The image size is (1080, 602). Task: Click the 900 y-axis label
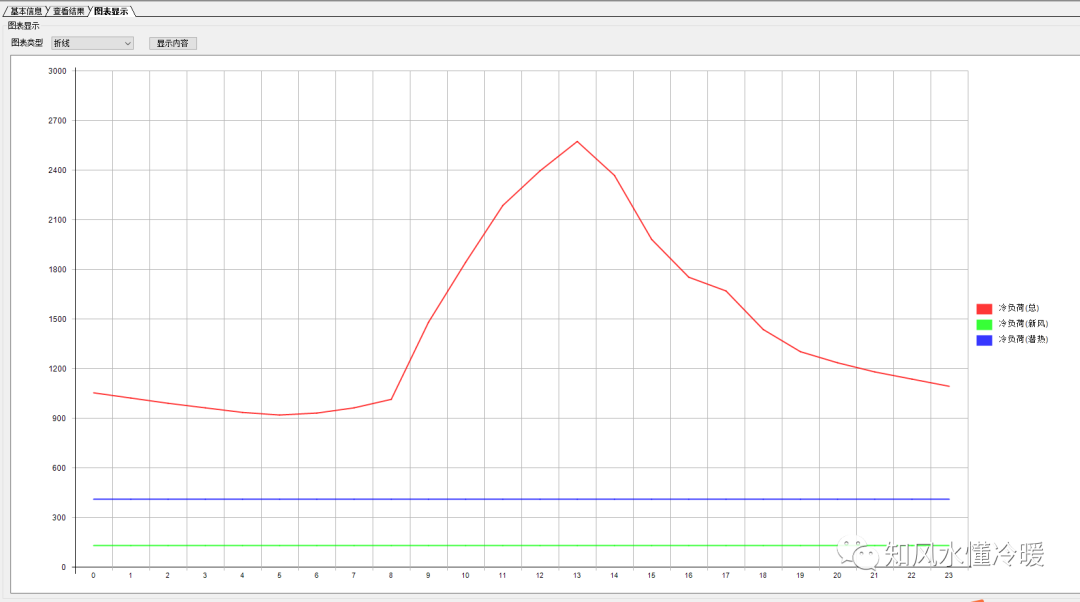[x=59, y=418]
